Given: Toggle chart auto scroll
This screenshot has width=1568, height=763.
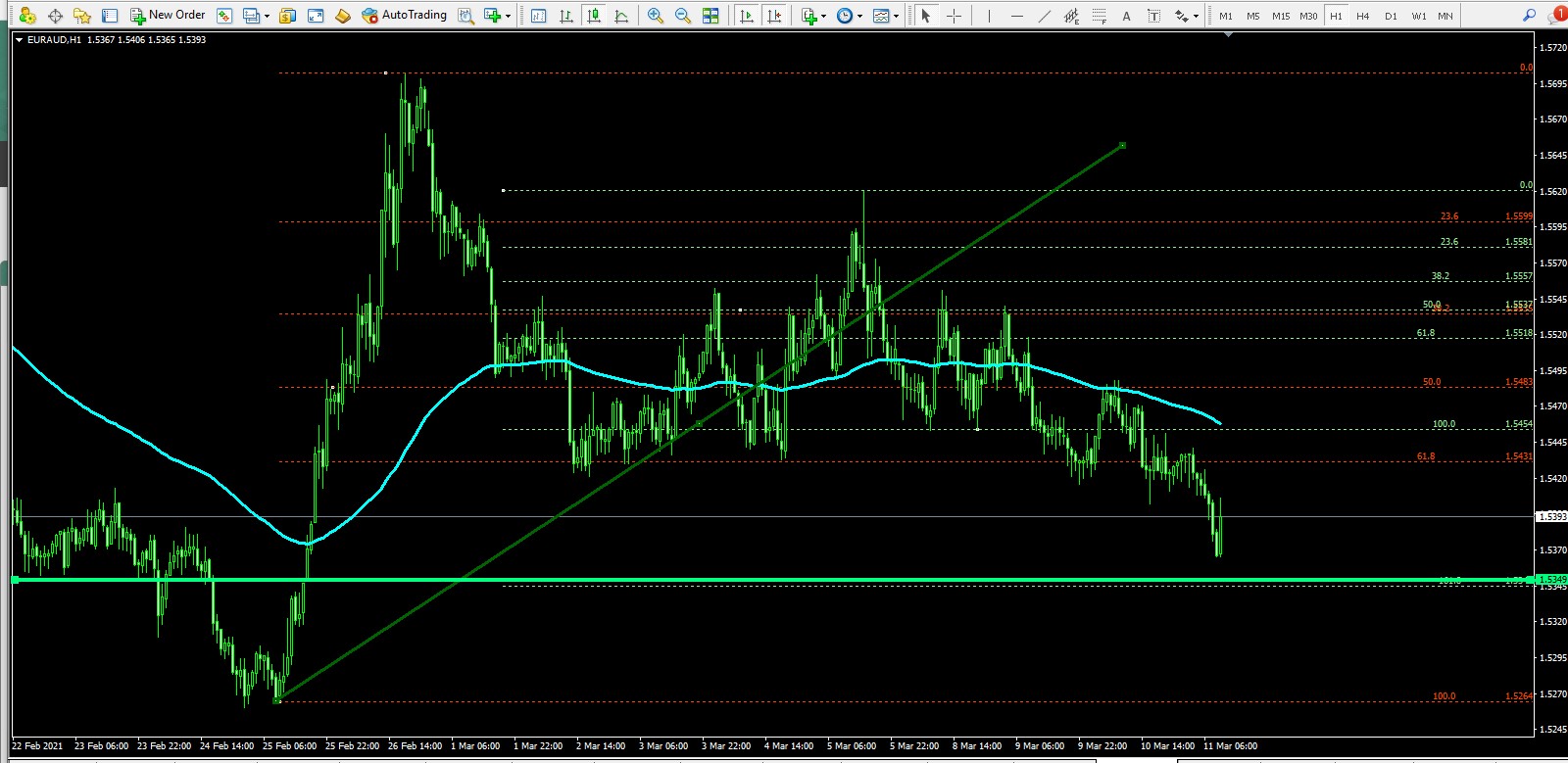Looking at the screenshot, I should tap(747, 16).
